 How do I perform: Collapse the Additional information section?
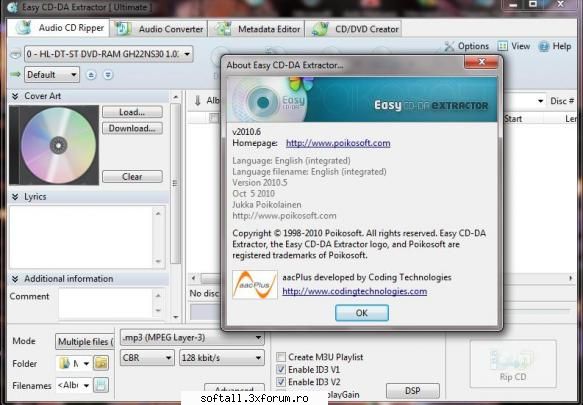coord(15,279)
